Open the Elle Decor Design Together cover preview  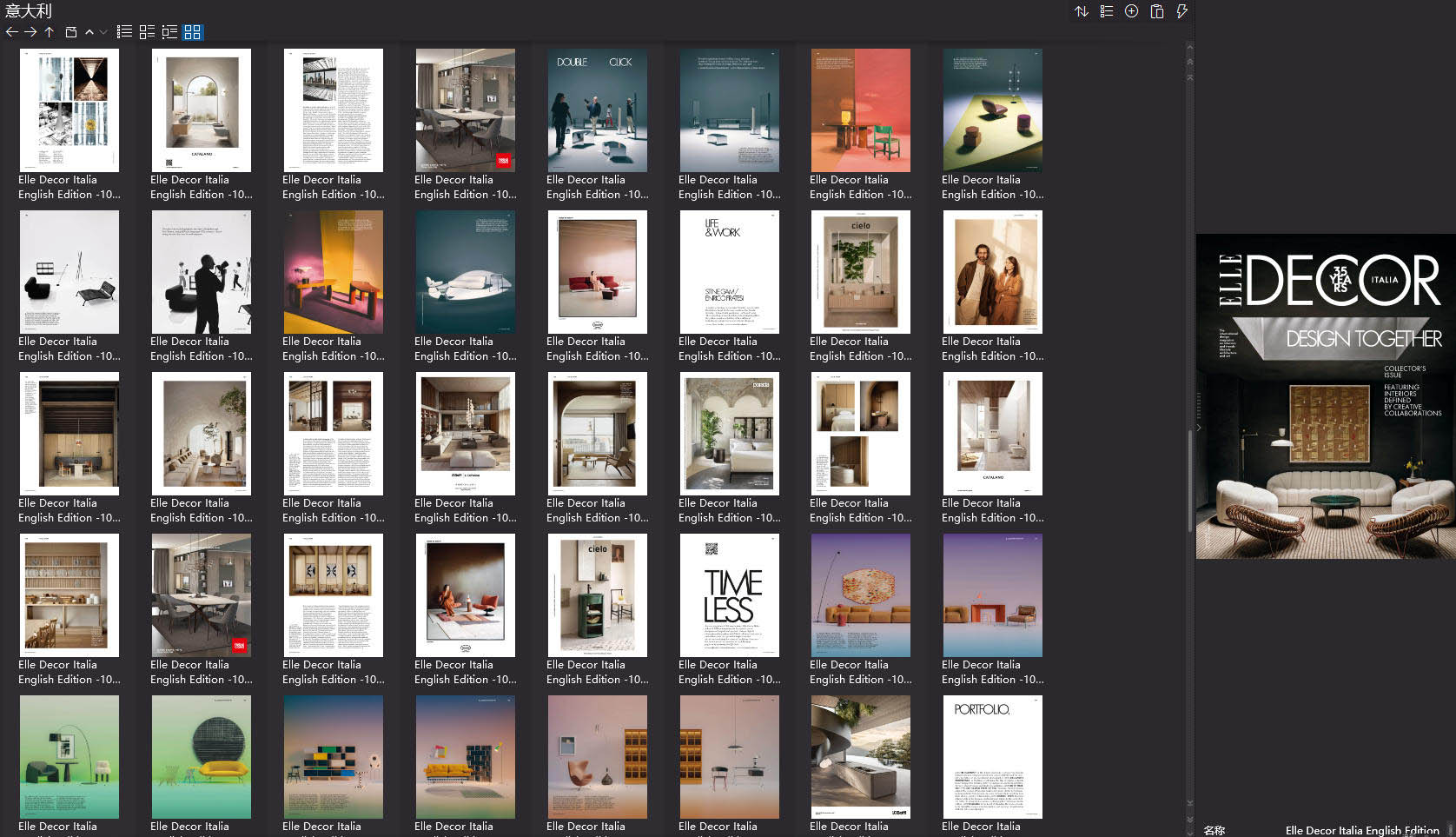click(1325, 395)
